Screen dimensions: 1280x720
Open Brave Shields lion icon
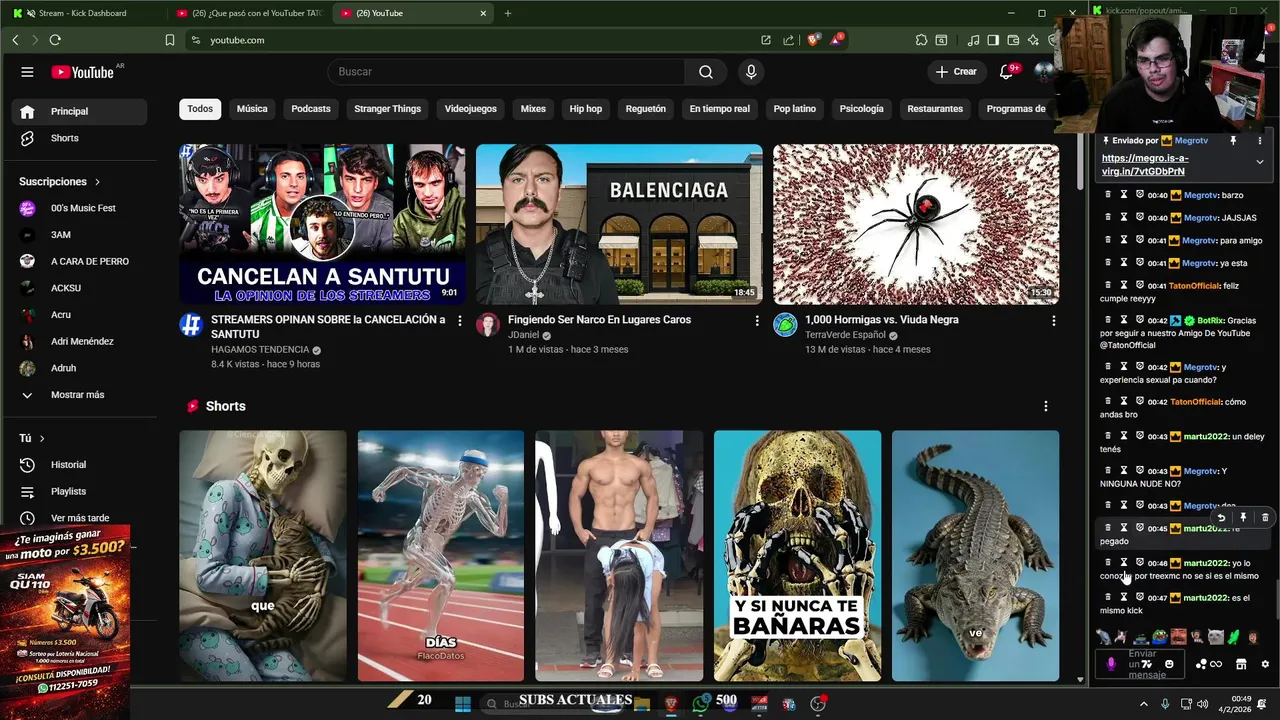click(x=814, y=40)
